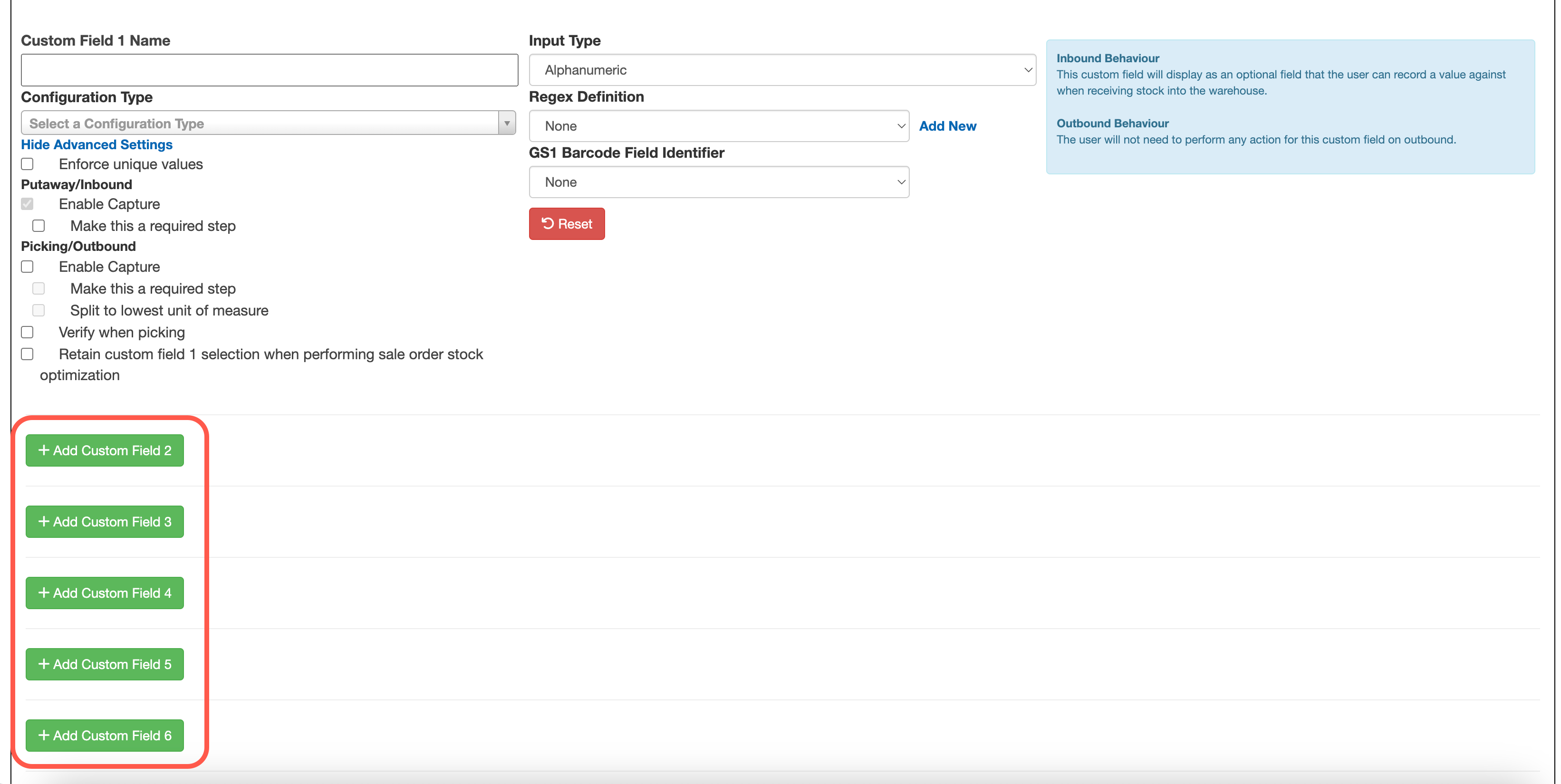Enable the Enforce unique values checkbox

pos(27,163)
